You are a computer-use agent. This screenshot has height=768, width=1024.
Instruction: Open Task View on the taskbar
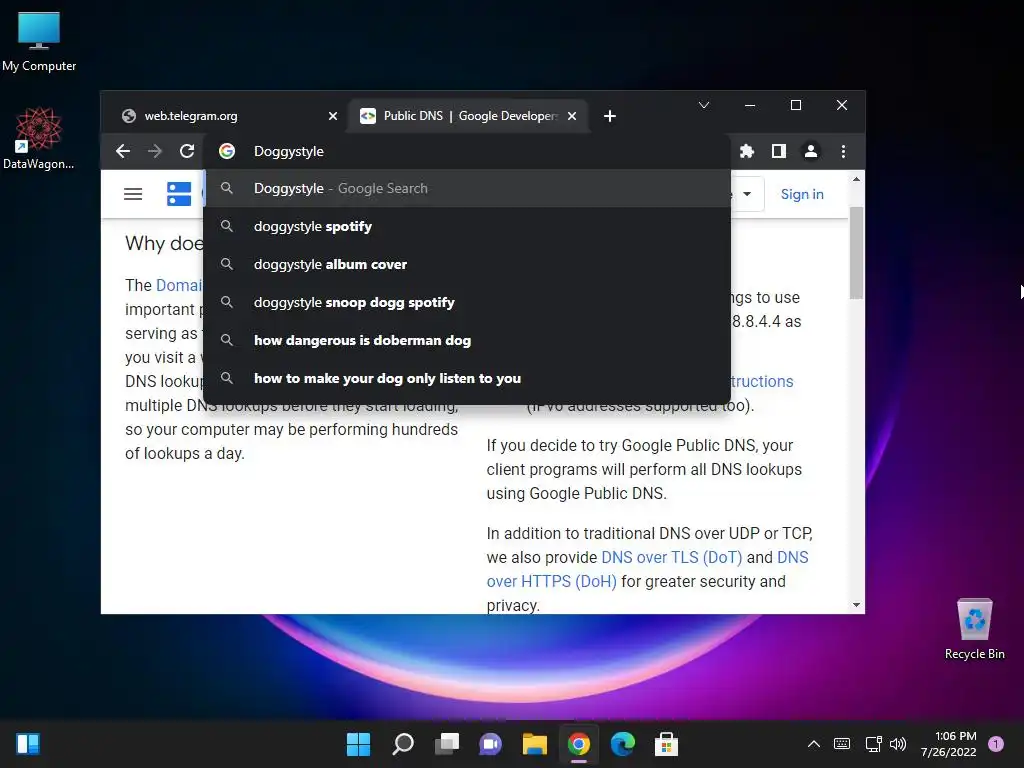[447, 744]
